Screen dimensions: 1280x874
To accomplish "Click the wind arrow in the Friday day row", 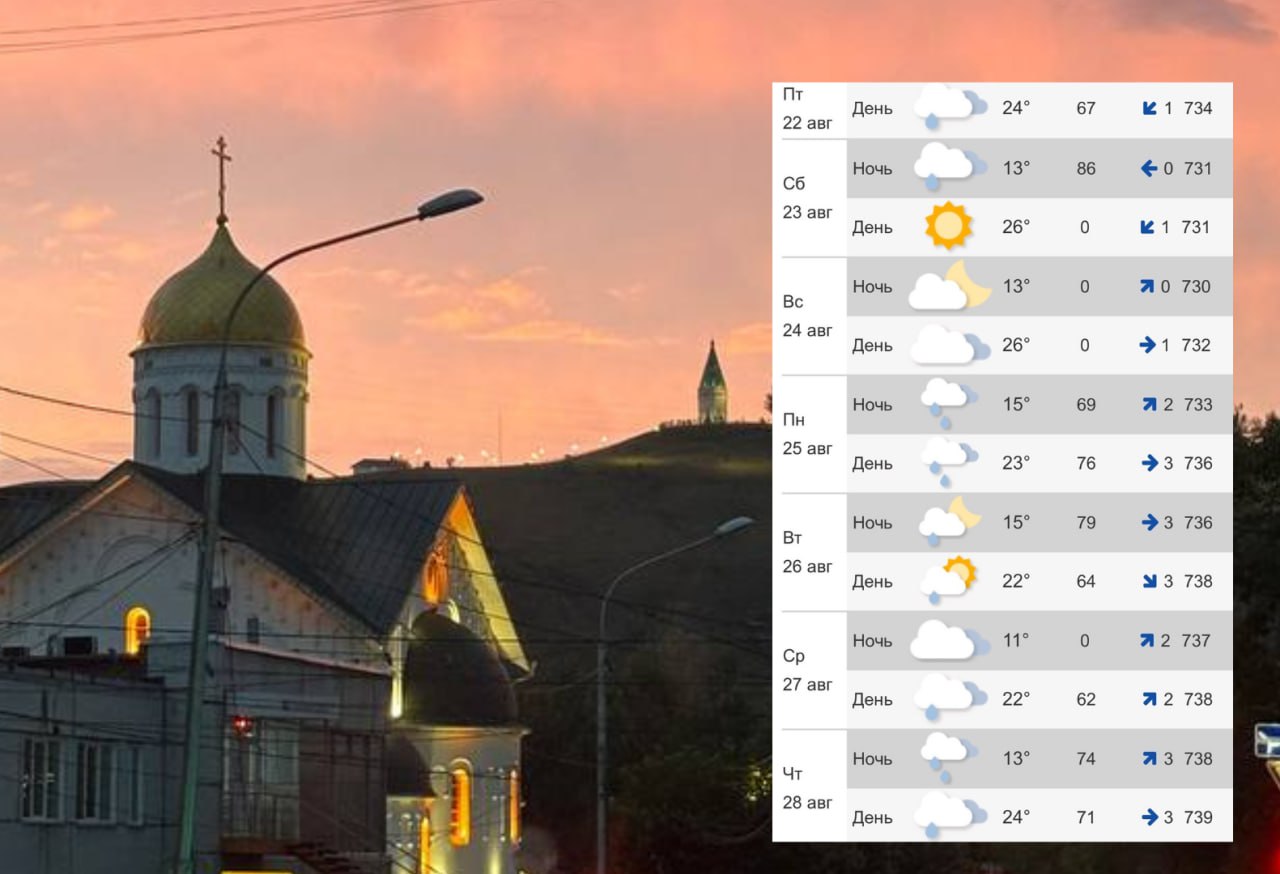I will [1149, 108].
